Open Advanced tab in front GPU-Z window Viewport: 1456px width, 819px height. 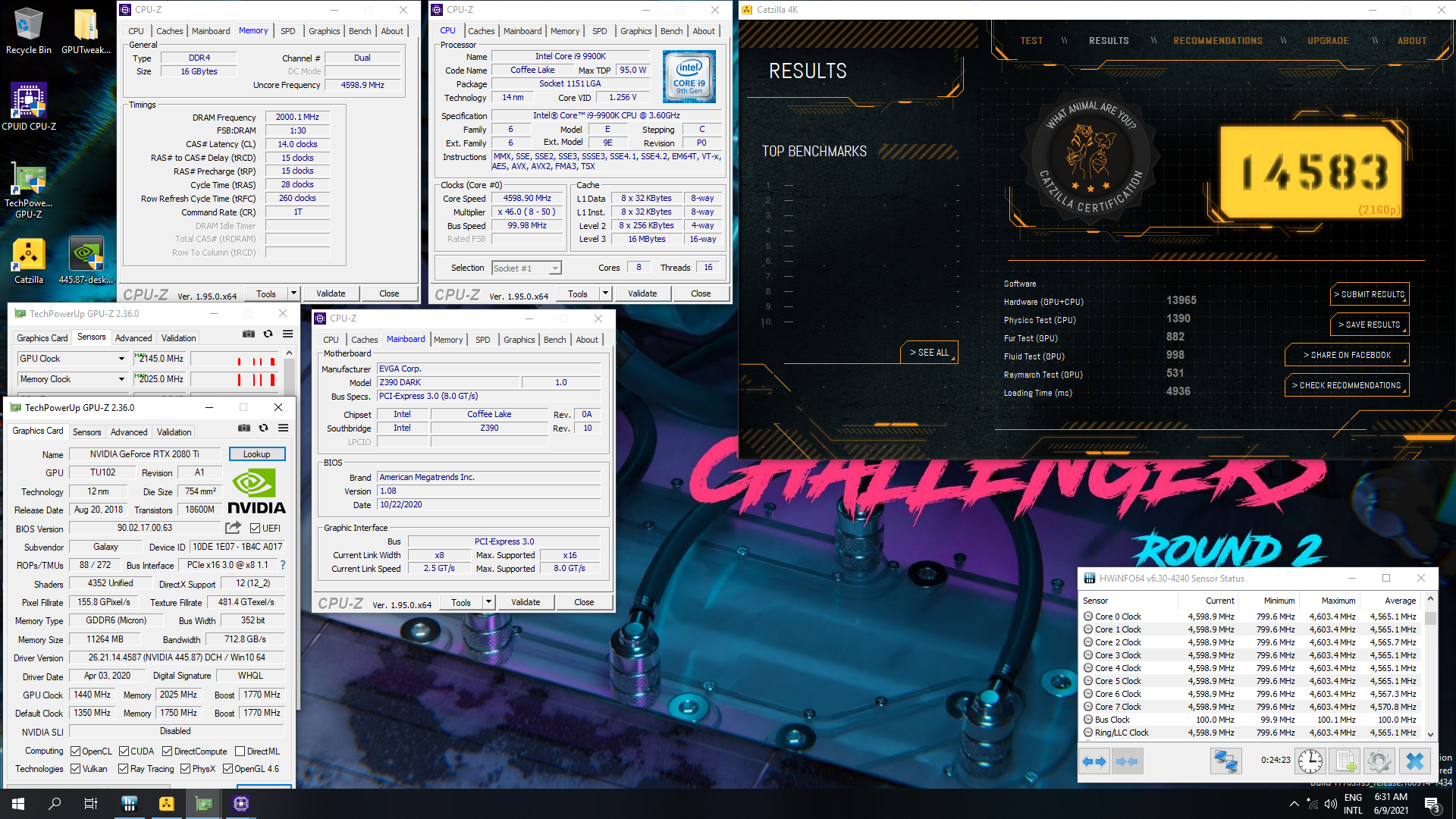[129, 432]
